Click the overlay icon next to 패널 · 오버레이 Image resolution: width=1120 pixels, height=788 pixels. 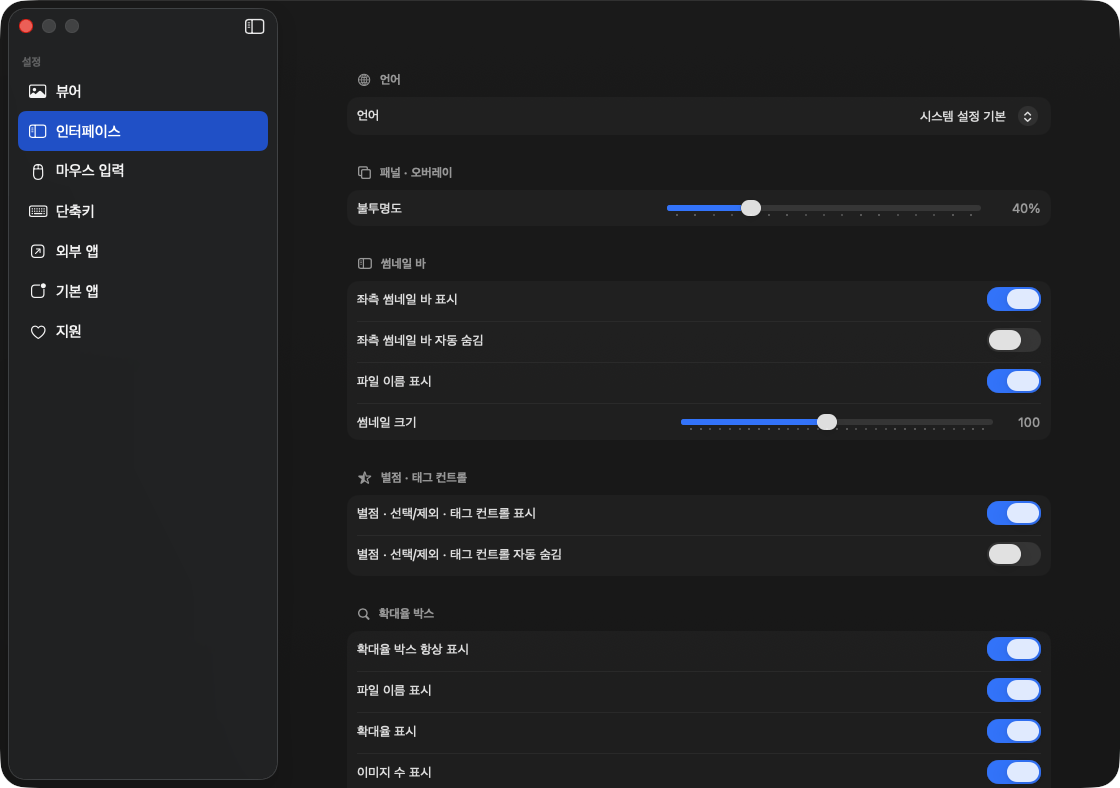pyautogui.click(x=364, y=173)
